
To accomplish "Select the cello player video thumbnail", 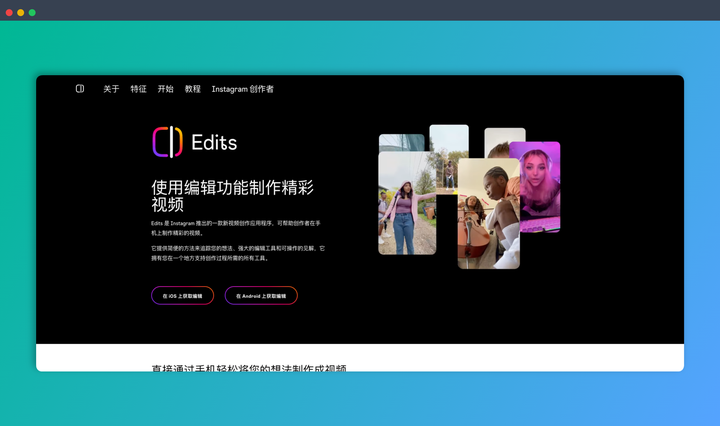I will [489, 213].
